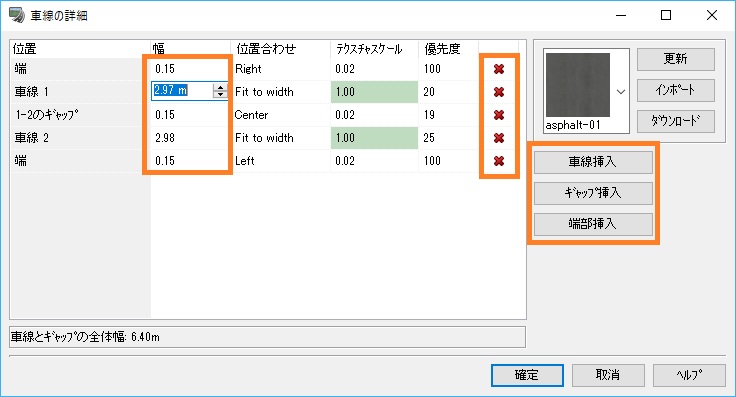Select the asphalt-01 texture thumbnail

click(x=578, y=85)
